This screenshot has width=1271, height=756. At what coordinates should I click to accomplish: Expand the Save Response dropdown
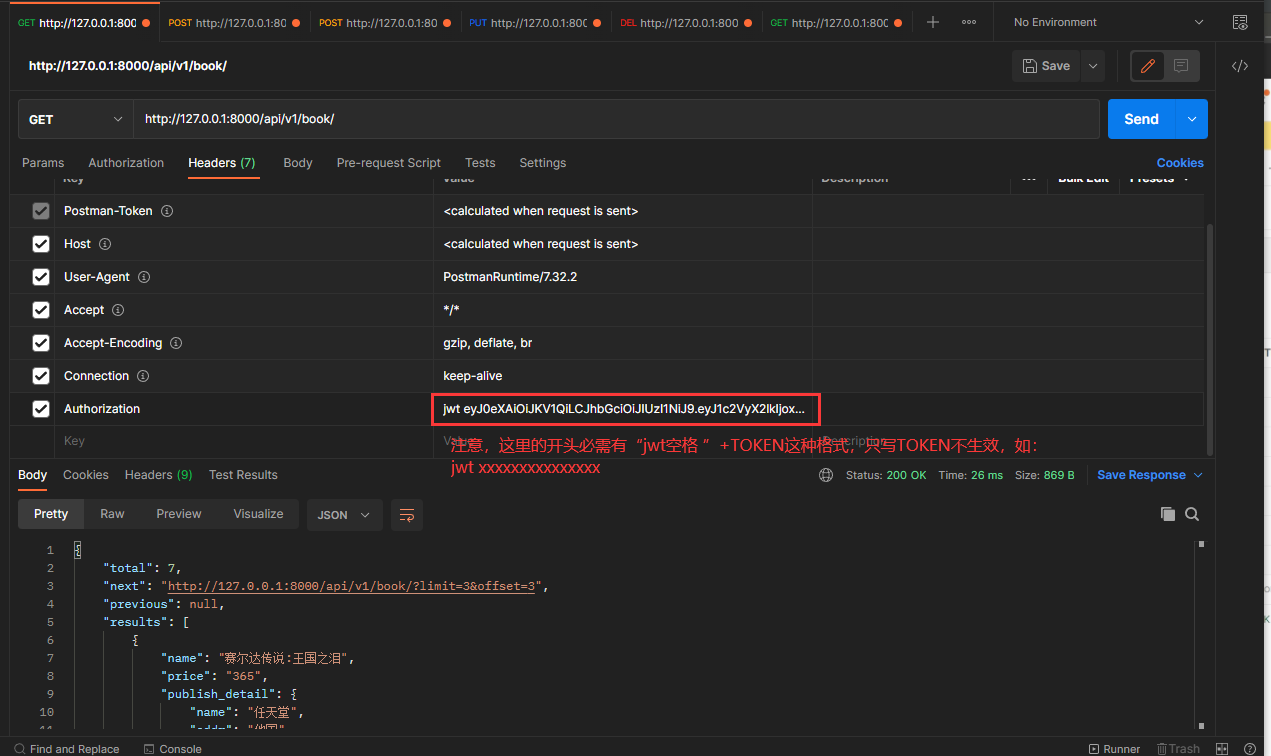1150,475
